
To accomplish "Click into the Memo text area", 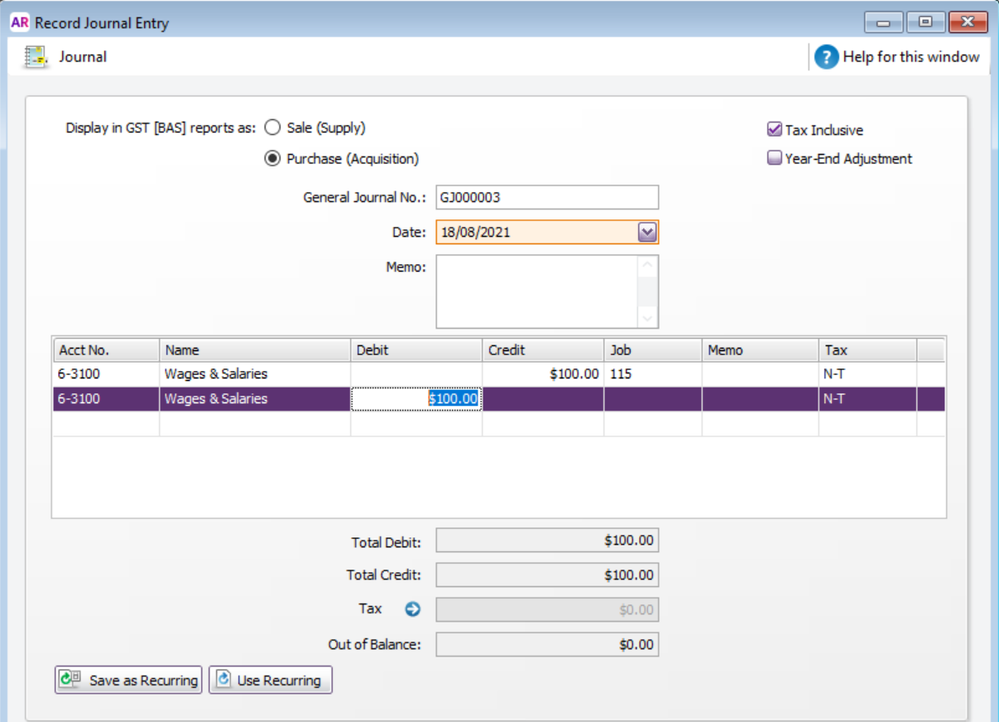I will pyautogui.click(x=536, y=291).
